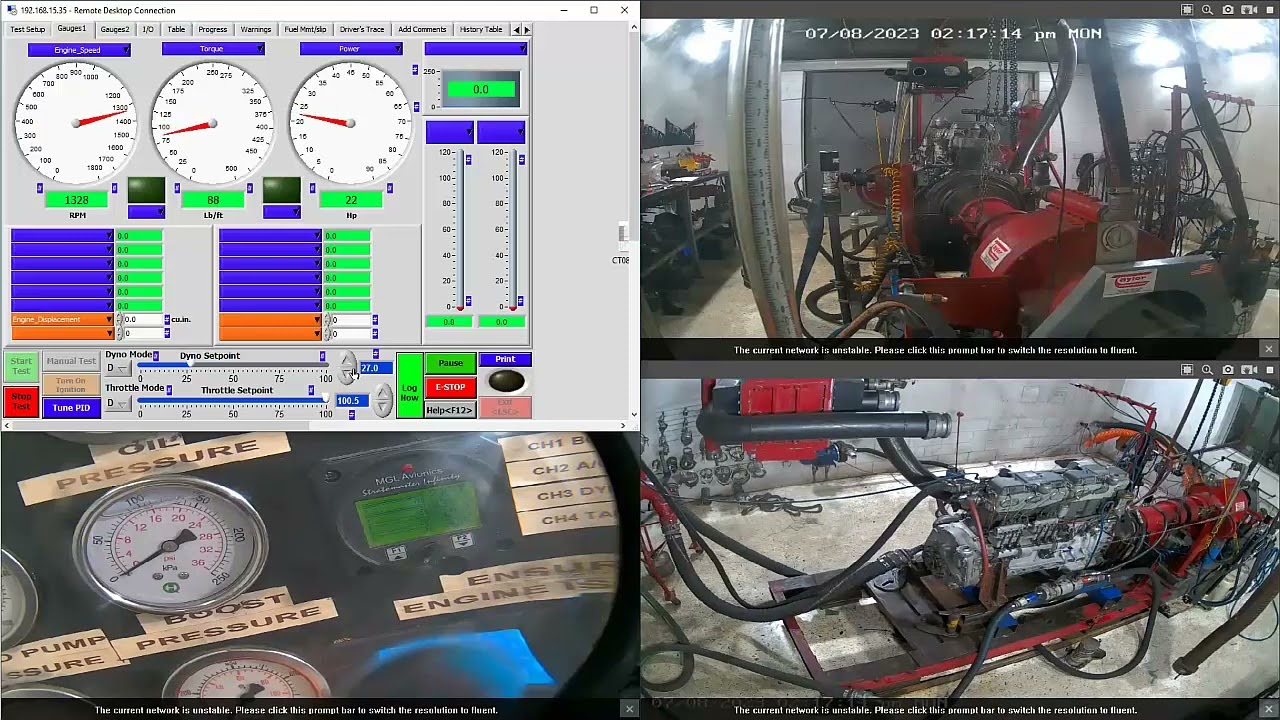Click the Dyno Setpoint value field 27.0
This screenshot has height=720, width=1280.
point(376,368)
